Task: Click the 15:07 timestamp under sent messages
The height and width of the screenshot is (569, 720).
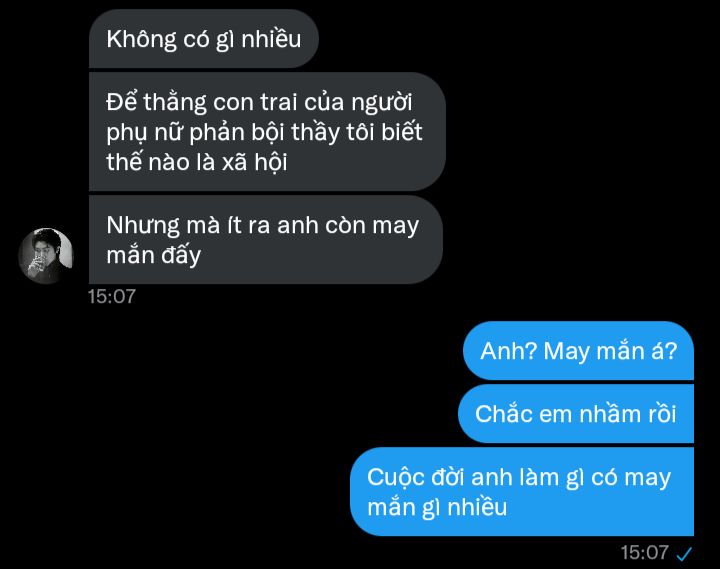Action: pyautogui.click(x=644, y=553)
